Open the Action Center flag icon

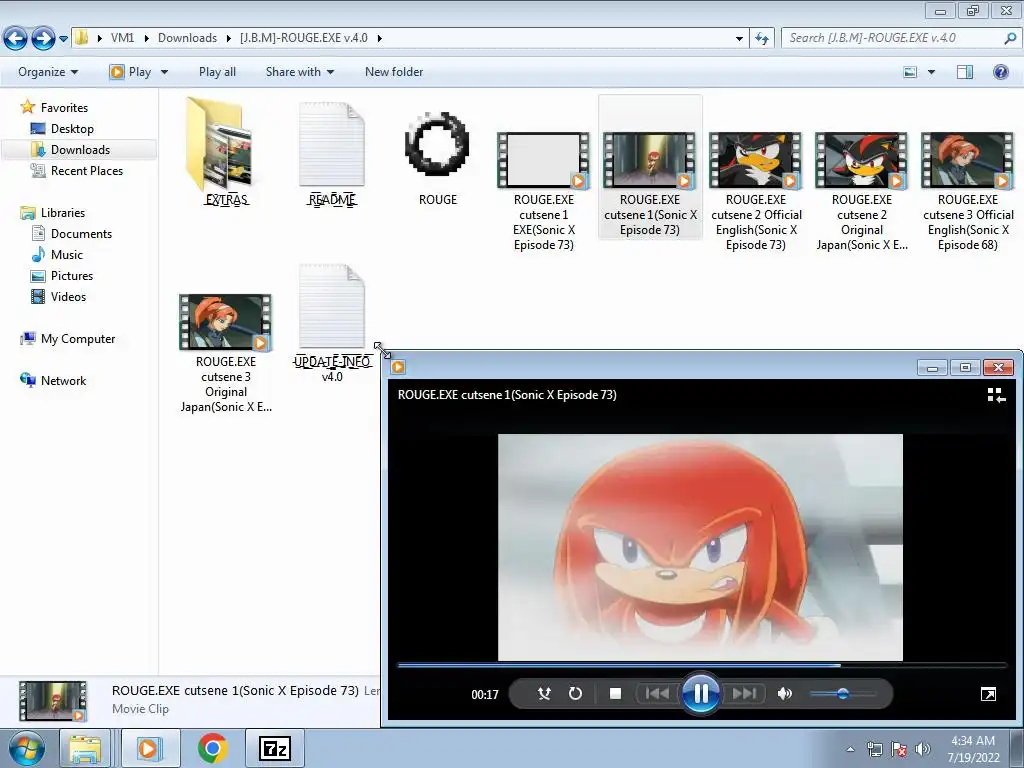click(x=899, y=749)
